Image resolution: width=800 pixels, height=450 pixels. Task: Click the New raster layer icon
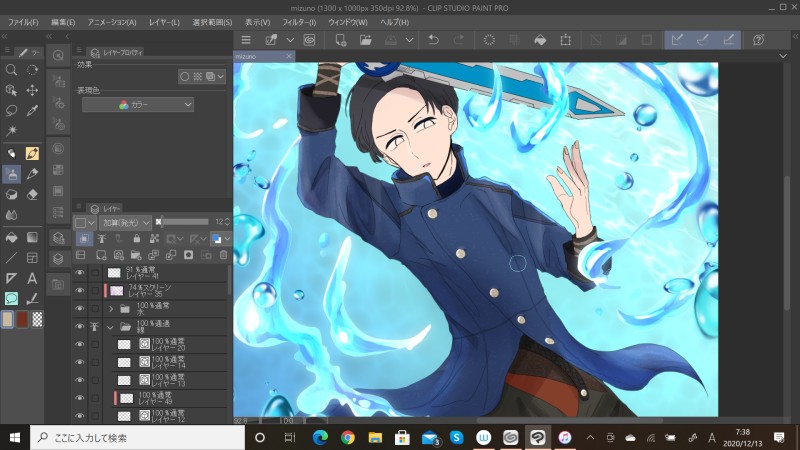pyautogui.click(x=101, y=255)
